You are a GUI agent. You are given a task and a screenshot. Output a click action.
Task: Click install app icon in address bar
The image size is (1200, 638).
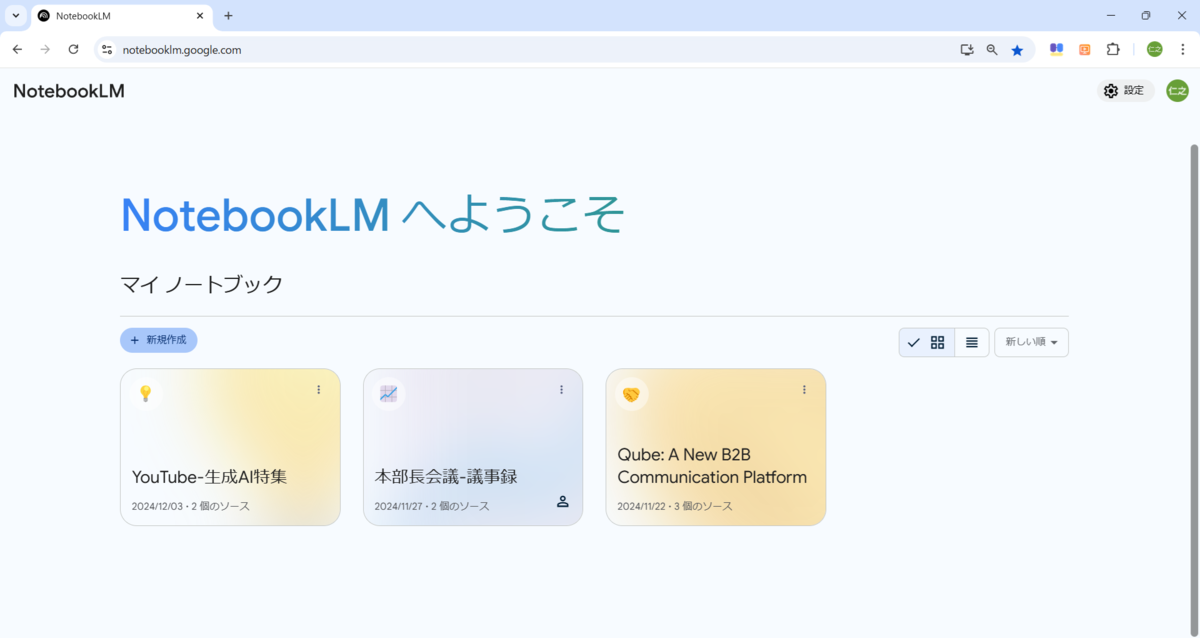click(967, 49)
